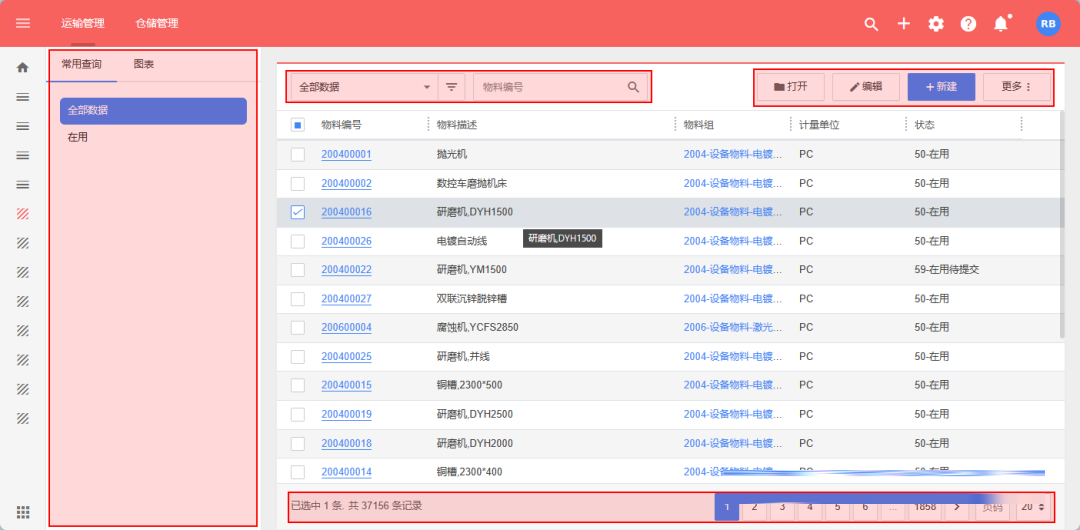The image size is (1080, 530).
Task: Open material link 200400027
Action: pos(346,299)
